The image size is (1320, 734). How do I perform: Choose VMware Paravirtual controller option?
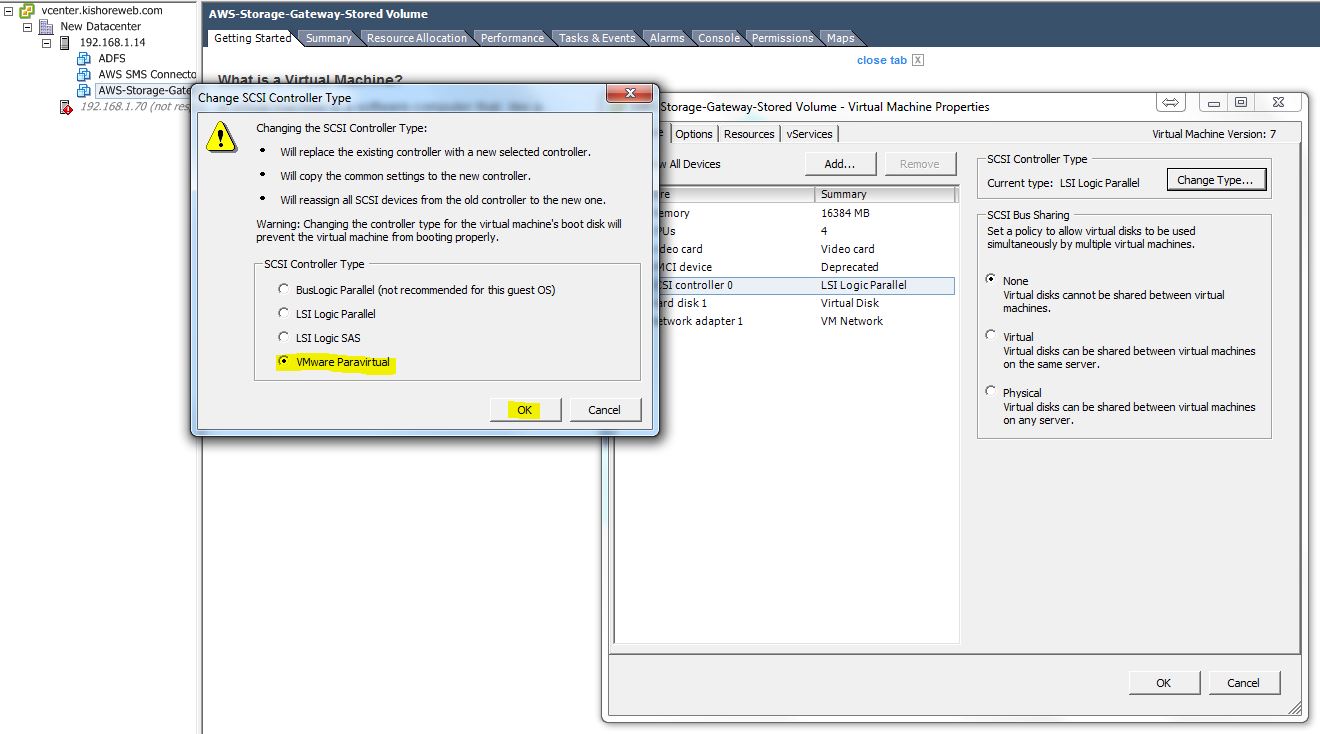pos(284,362)
